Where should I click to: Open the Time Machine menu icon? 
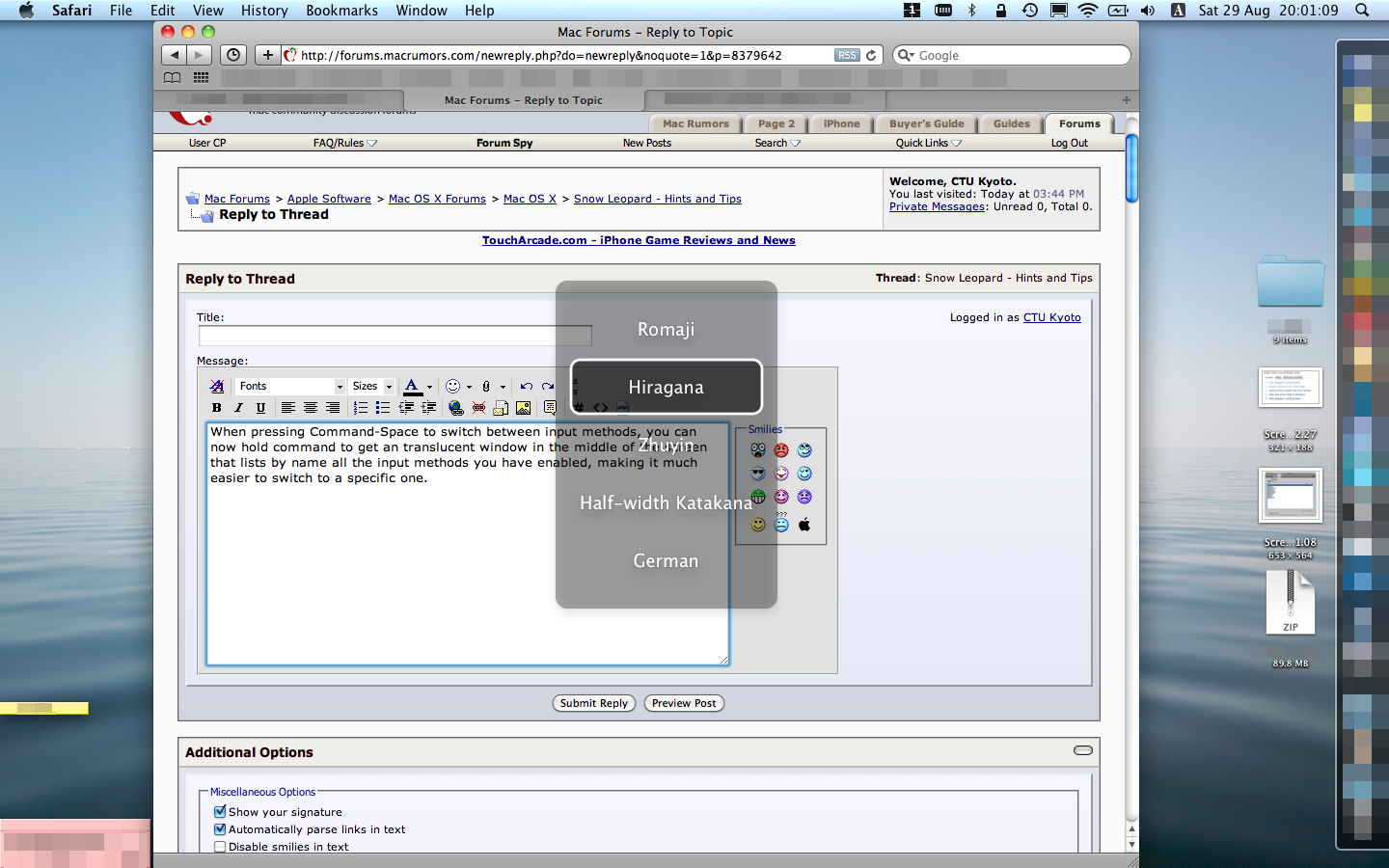point(1030,10)
